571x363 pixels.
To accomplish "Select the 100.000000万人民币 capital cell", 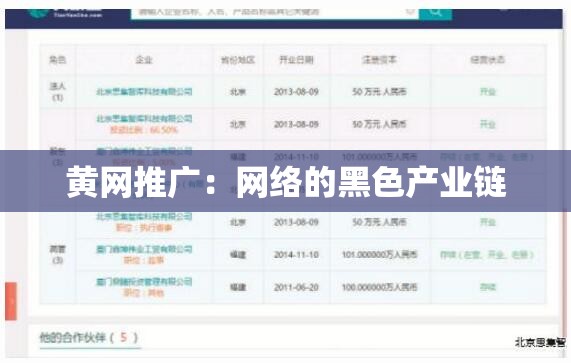I will click(x=379, y=287).
